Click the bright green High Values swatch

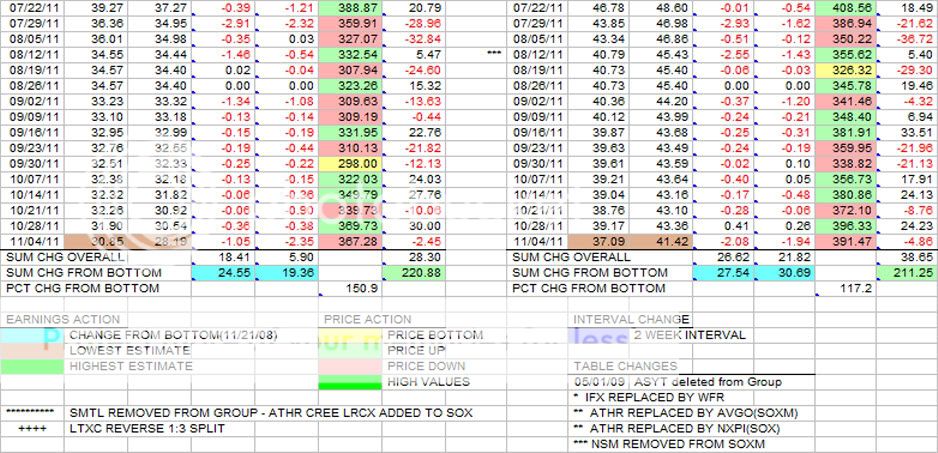pos(350,382)
